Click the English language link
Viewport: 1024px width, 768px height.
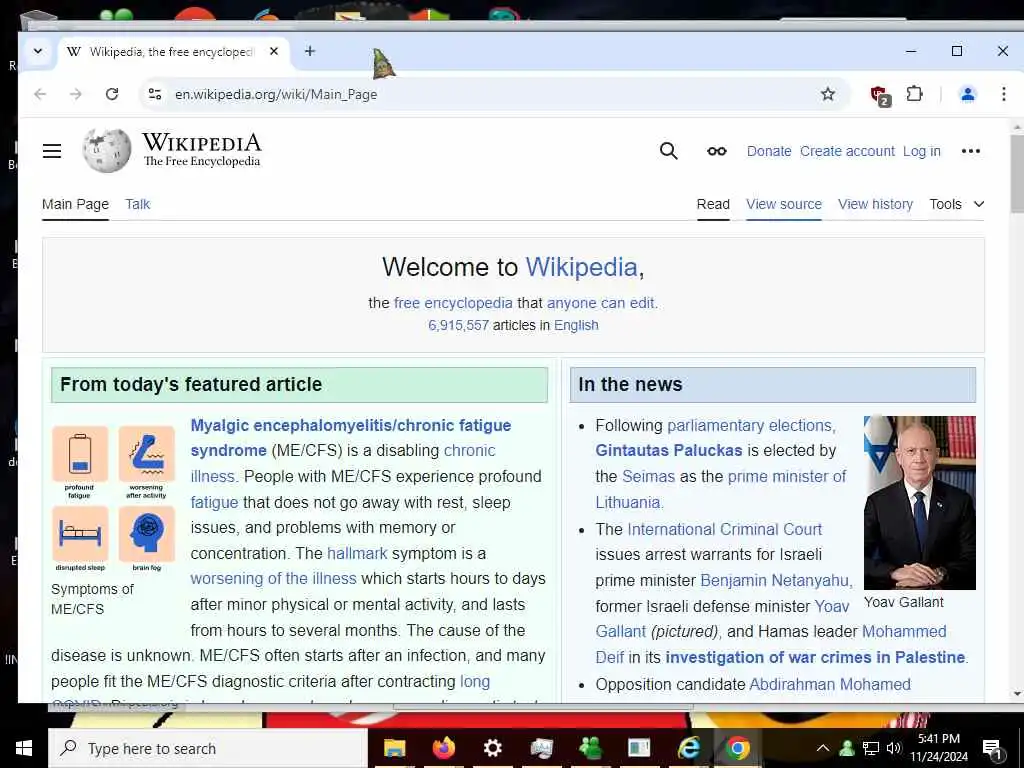point(576,325)
